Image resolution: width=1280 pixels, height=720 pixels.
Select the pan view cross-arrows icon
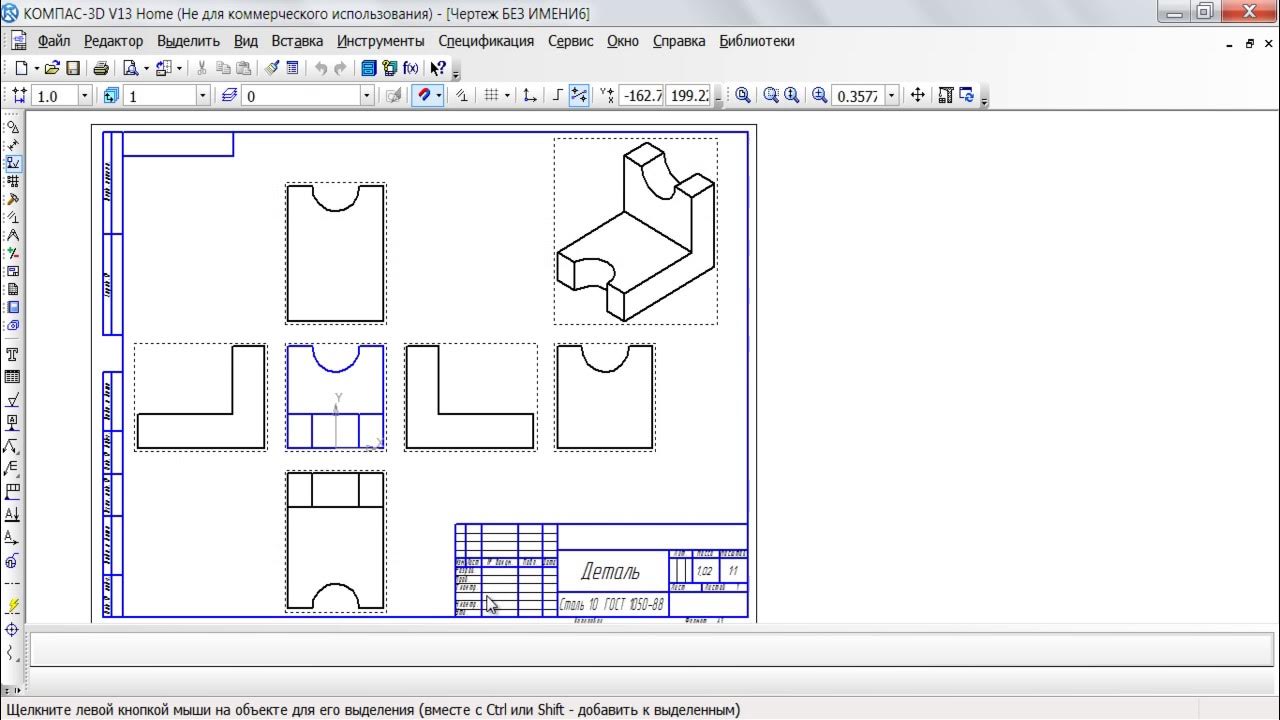pyautogui.click(x=917, y=95)
